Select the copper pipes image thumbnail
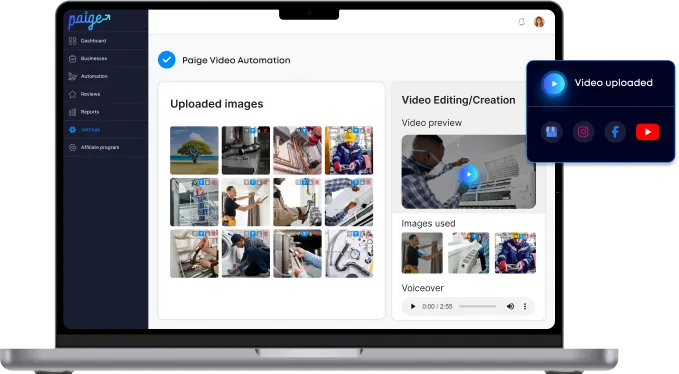 297,150
